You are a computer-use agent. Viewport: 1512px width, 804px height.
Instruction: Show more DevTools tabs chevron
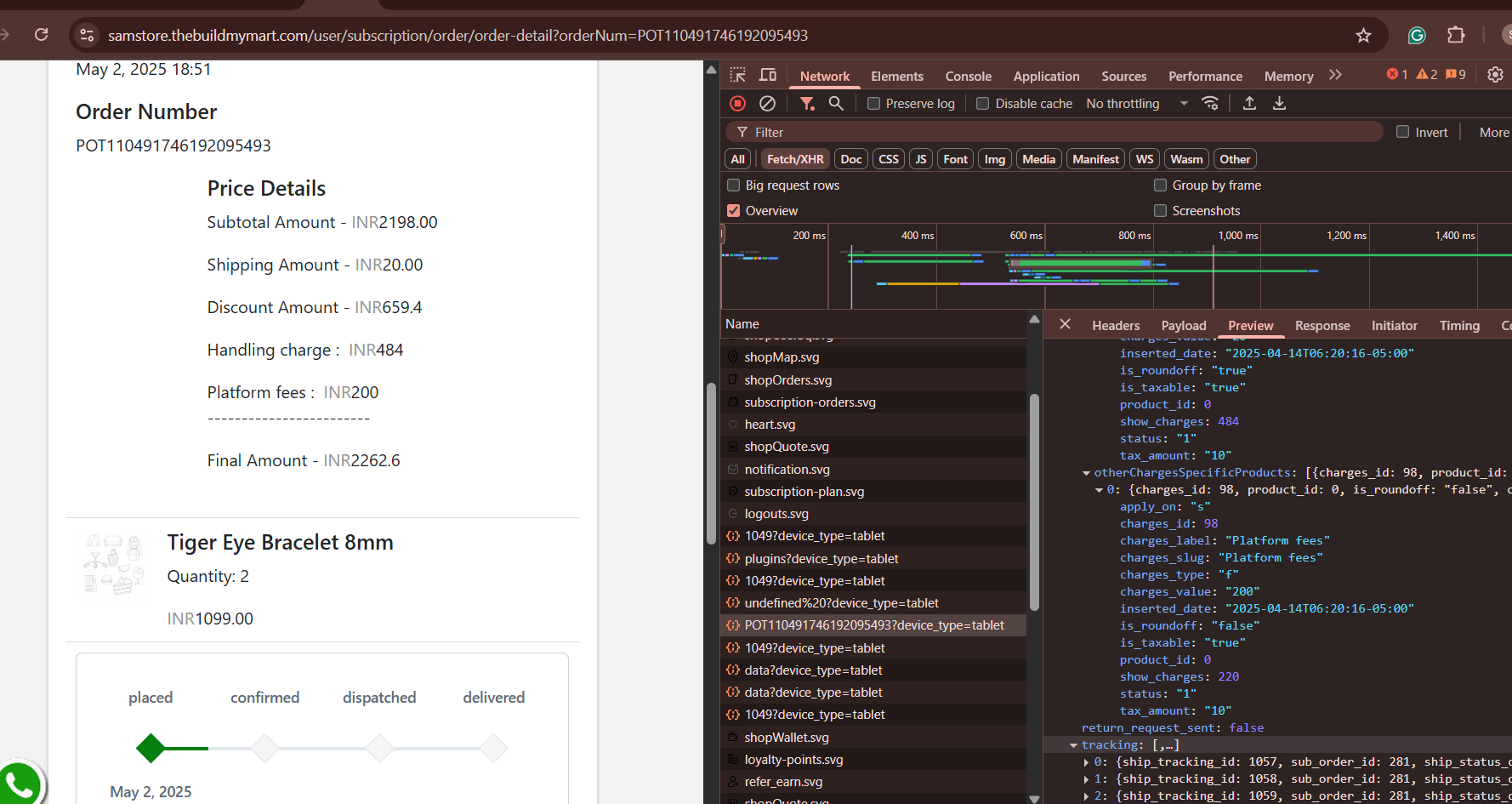pos(1335,75)
